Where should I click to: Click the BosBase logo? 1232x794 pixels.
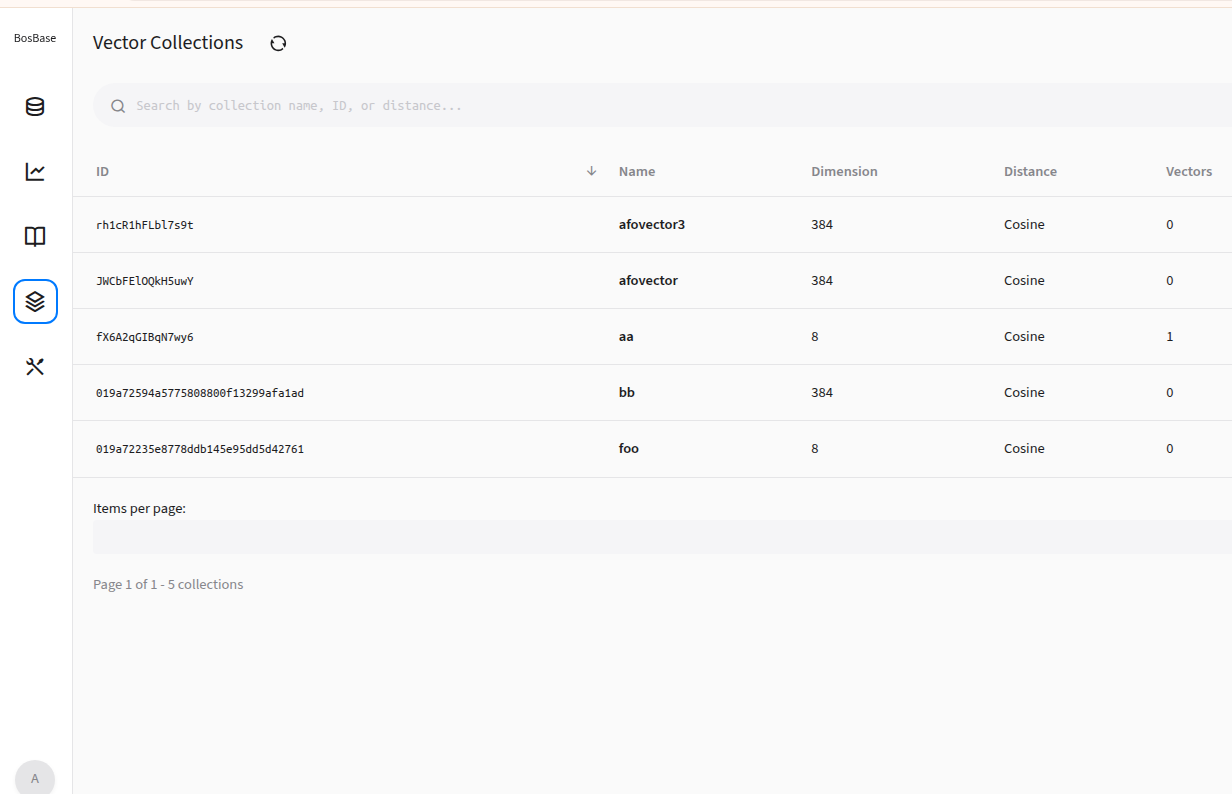35,38
